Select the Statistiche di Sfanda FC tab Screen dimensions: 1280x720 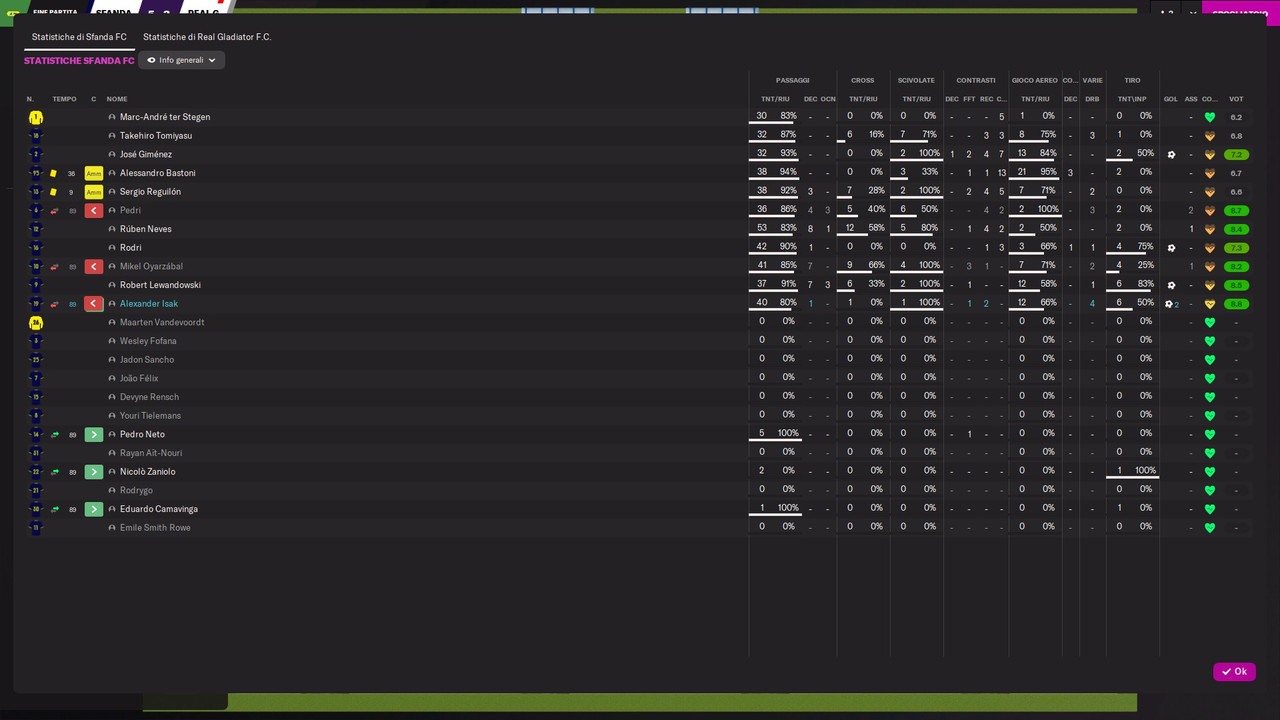(x=79, y=37)
